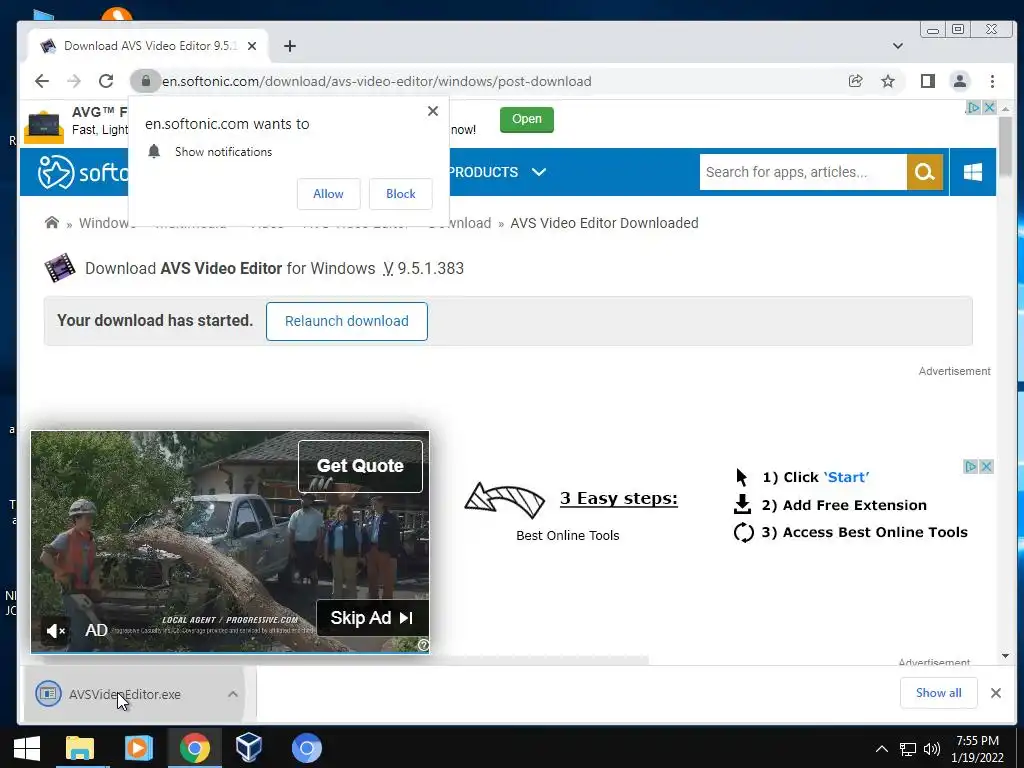Click Get Quote in video ad
The height and width of the screenshot is (768, 1024).
point(360,466)
